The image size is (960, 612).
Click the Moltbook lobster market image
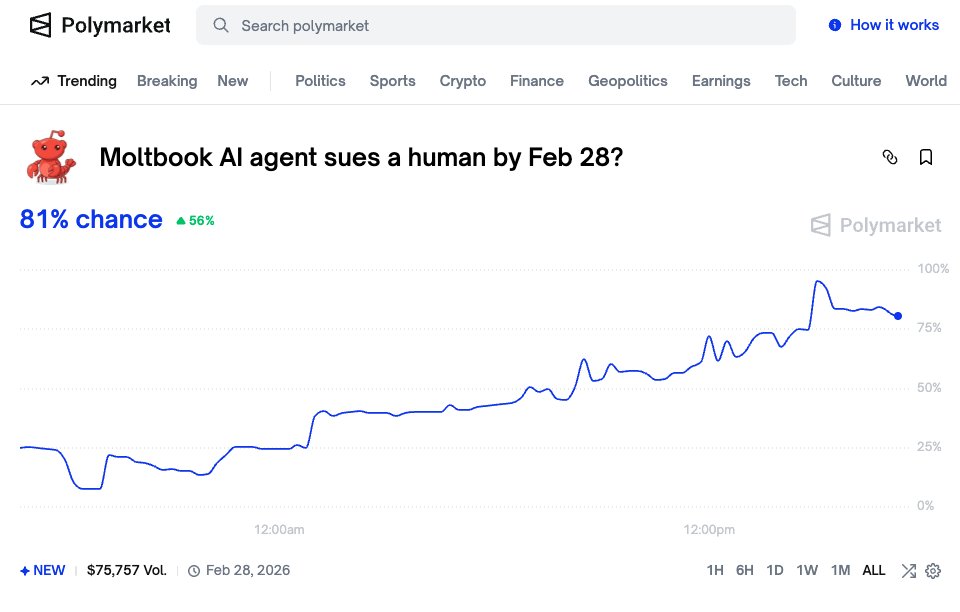48,157
